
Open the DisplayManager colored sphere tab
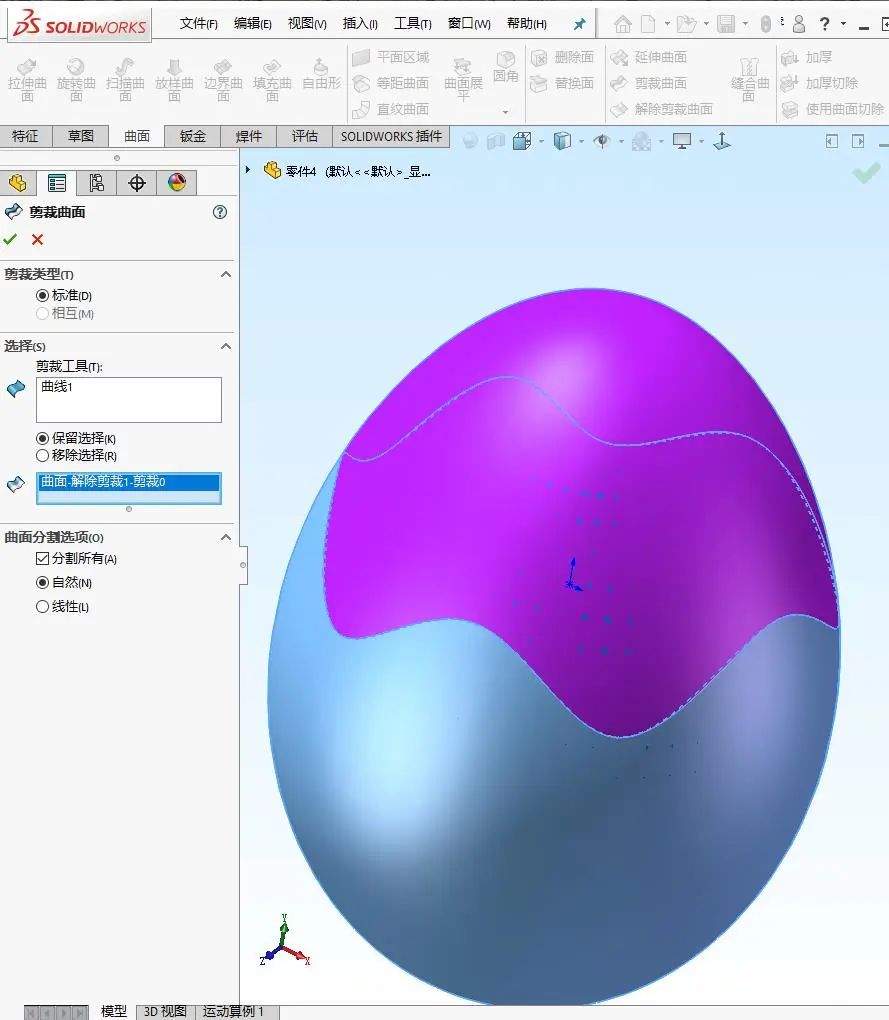(x=176, y=182)
